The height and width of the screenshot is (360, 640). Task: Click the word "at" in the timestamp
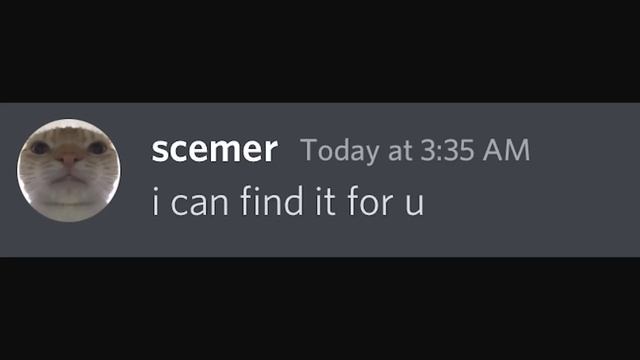pos(400,152)
